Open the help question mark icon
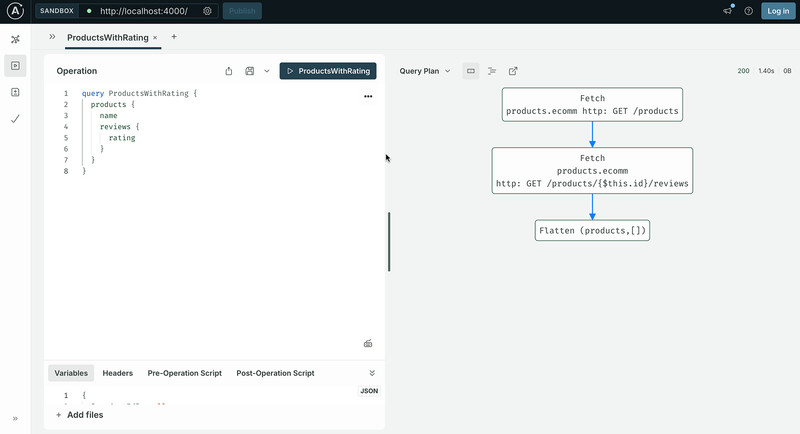 tap(748, 11)
